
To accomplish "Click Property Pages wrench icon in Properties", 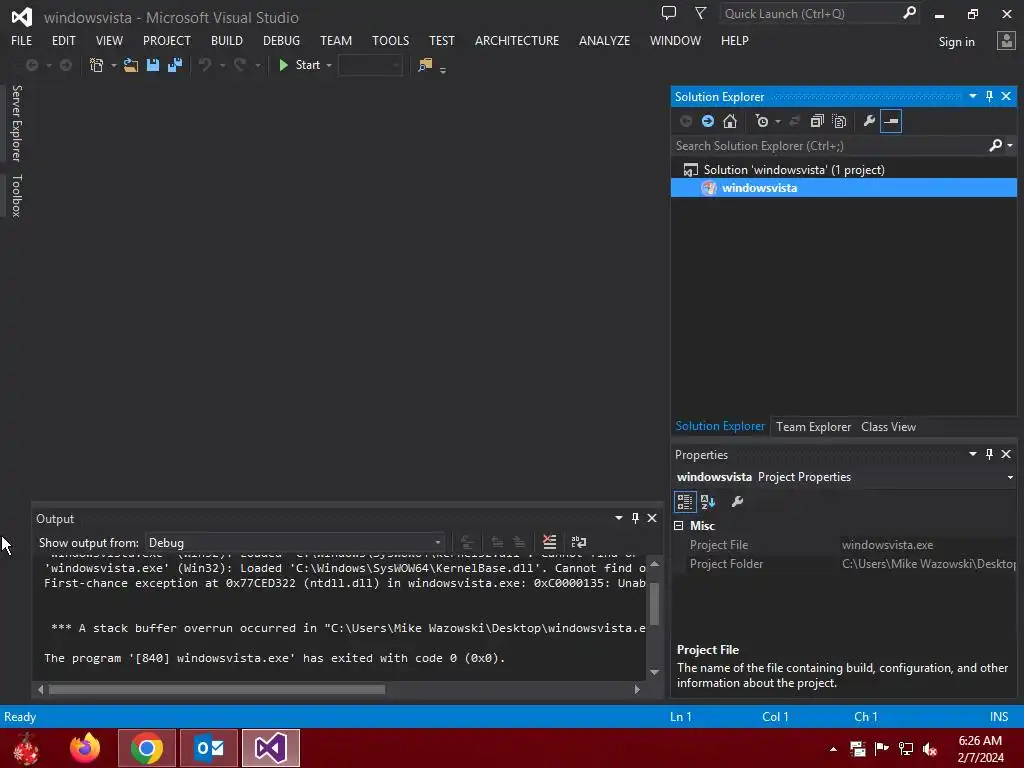I will (x=737, y=502).
